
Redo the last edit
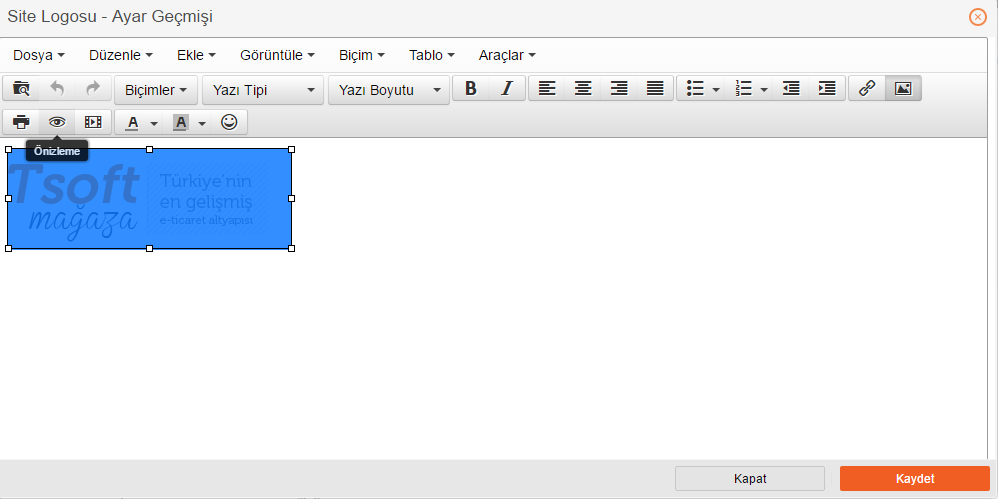93,89
